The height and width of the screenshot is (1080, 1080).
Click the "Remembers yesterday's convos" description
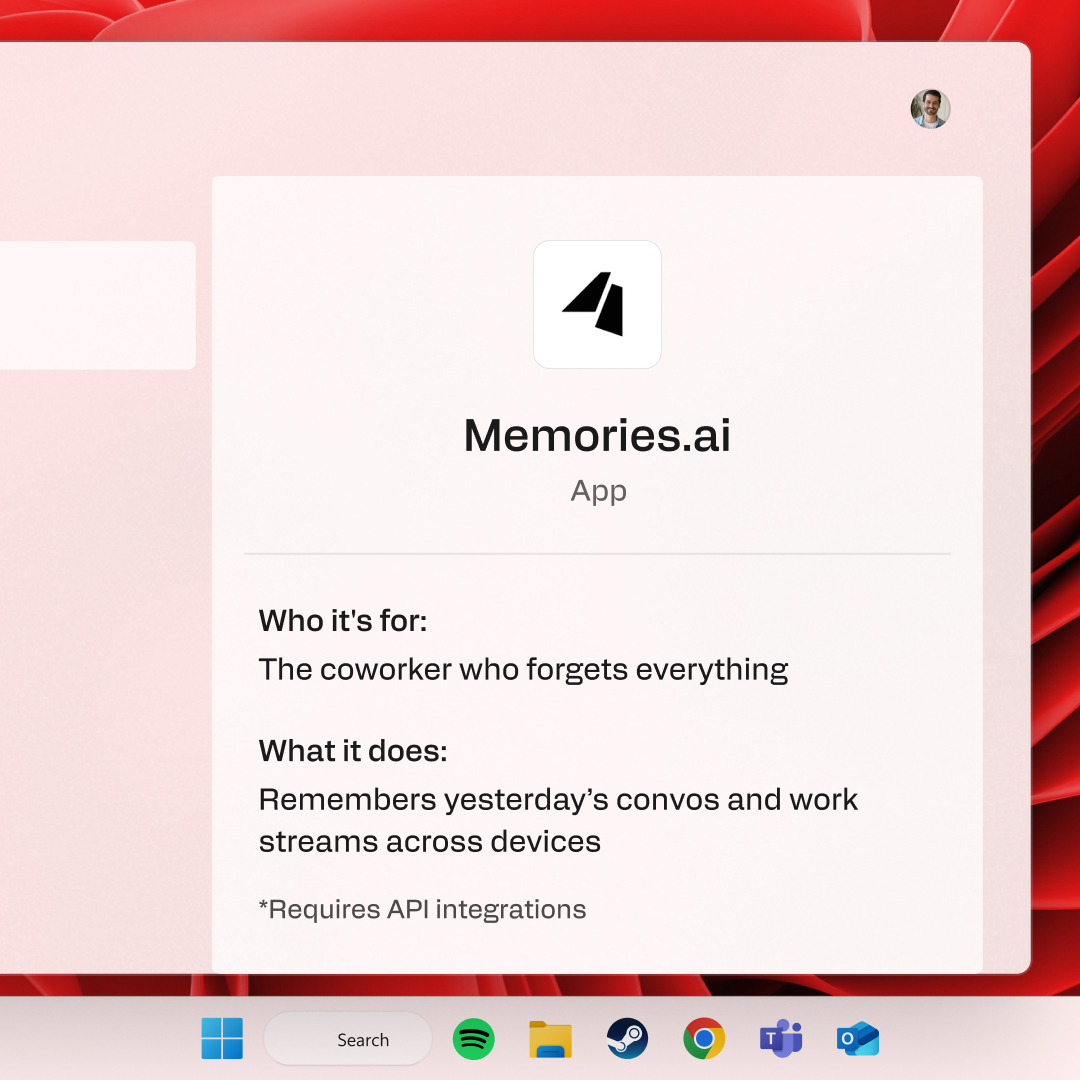[558, 820]
